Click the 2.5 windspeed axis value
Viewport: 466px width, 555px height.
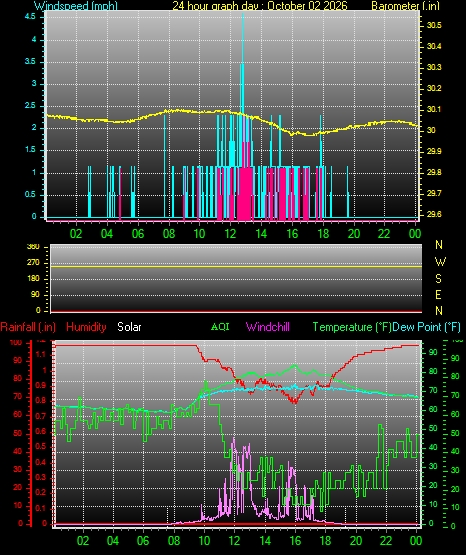[30, 106]
